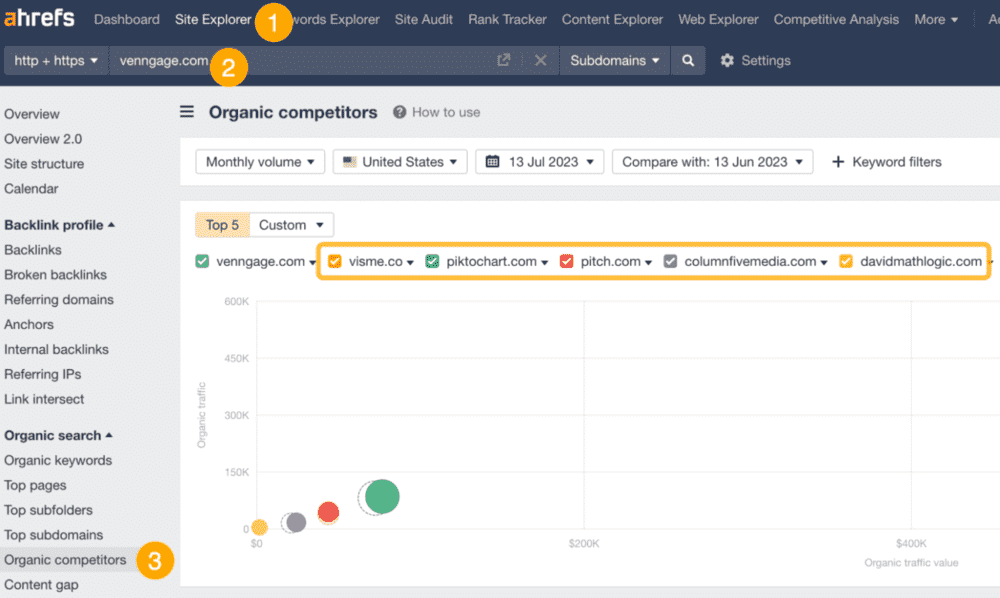Viewport: 1000px width, 598px height.
Task: Open Rank Tracker in top navigation
Action: [x=507, y=20]
